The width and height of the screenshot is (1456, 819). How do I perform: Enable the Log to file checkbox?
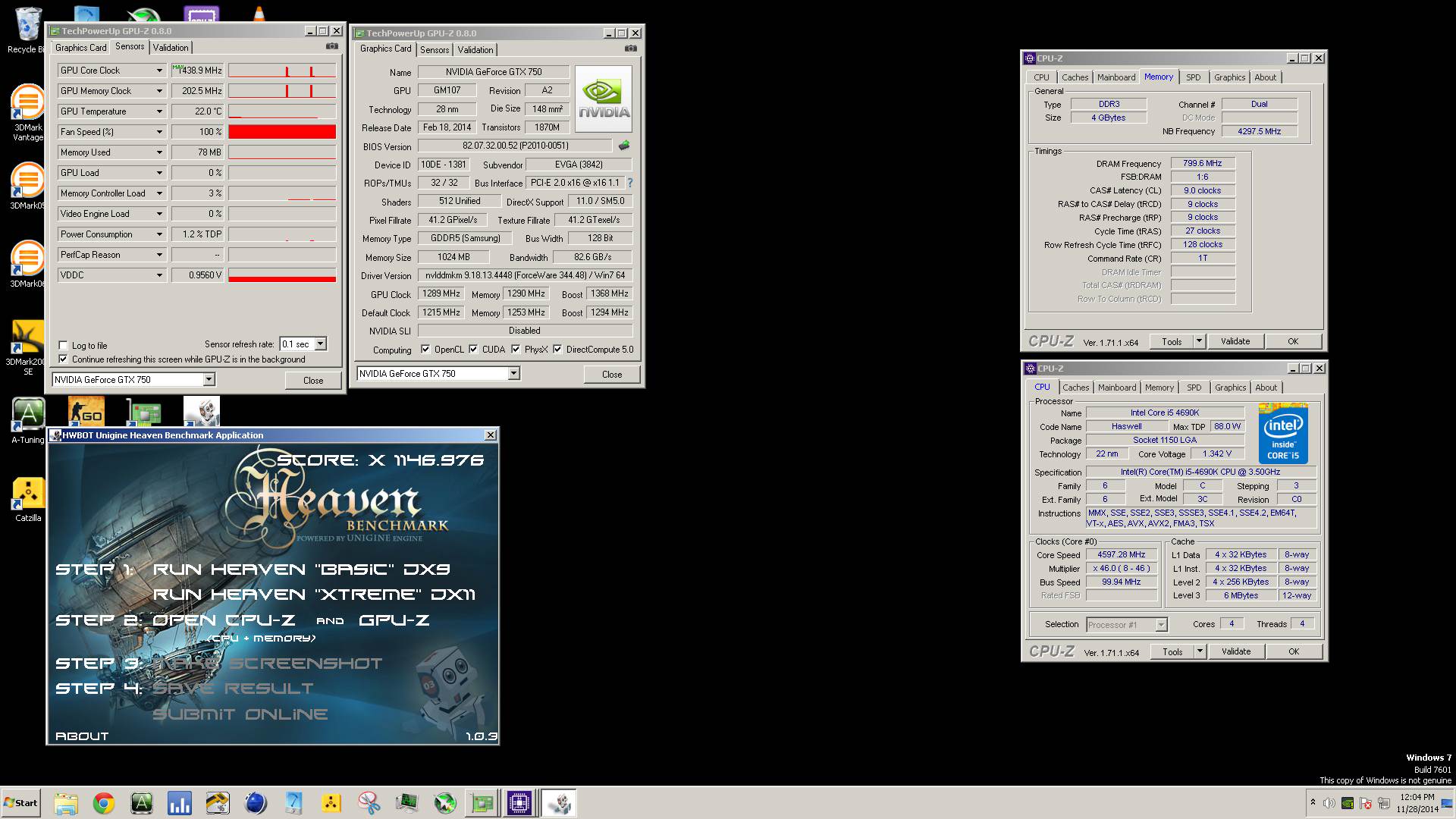(x=64, y=345)
